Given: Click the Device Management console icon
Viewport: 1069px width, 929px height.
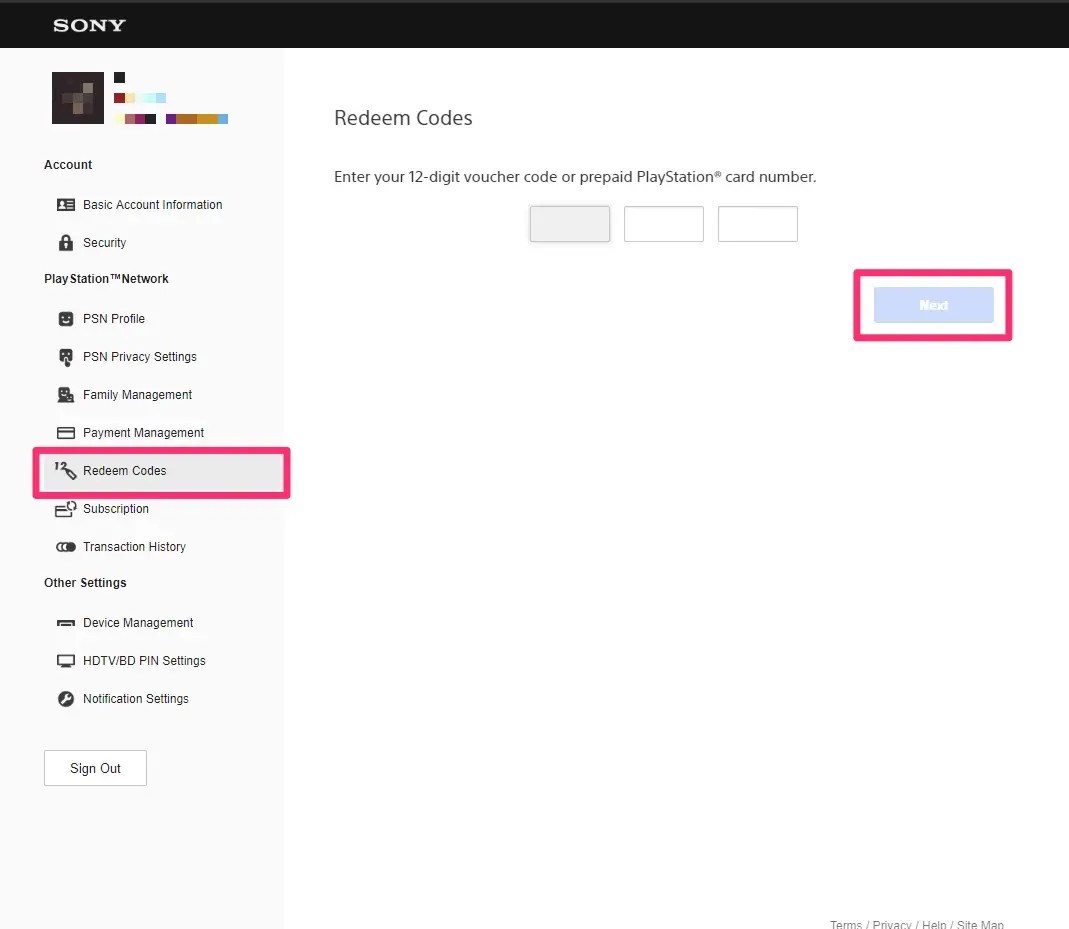Looking at the screenshot, I should click(x=65, y=623).
